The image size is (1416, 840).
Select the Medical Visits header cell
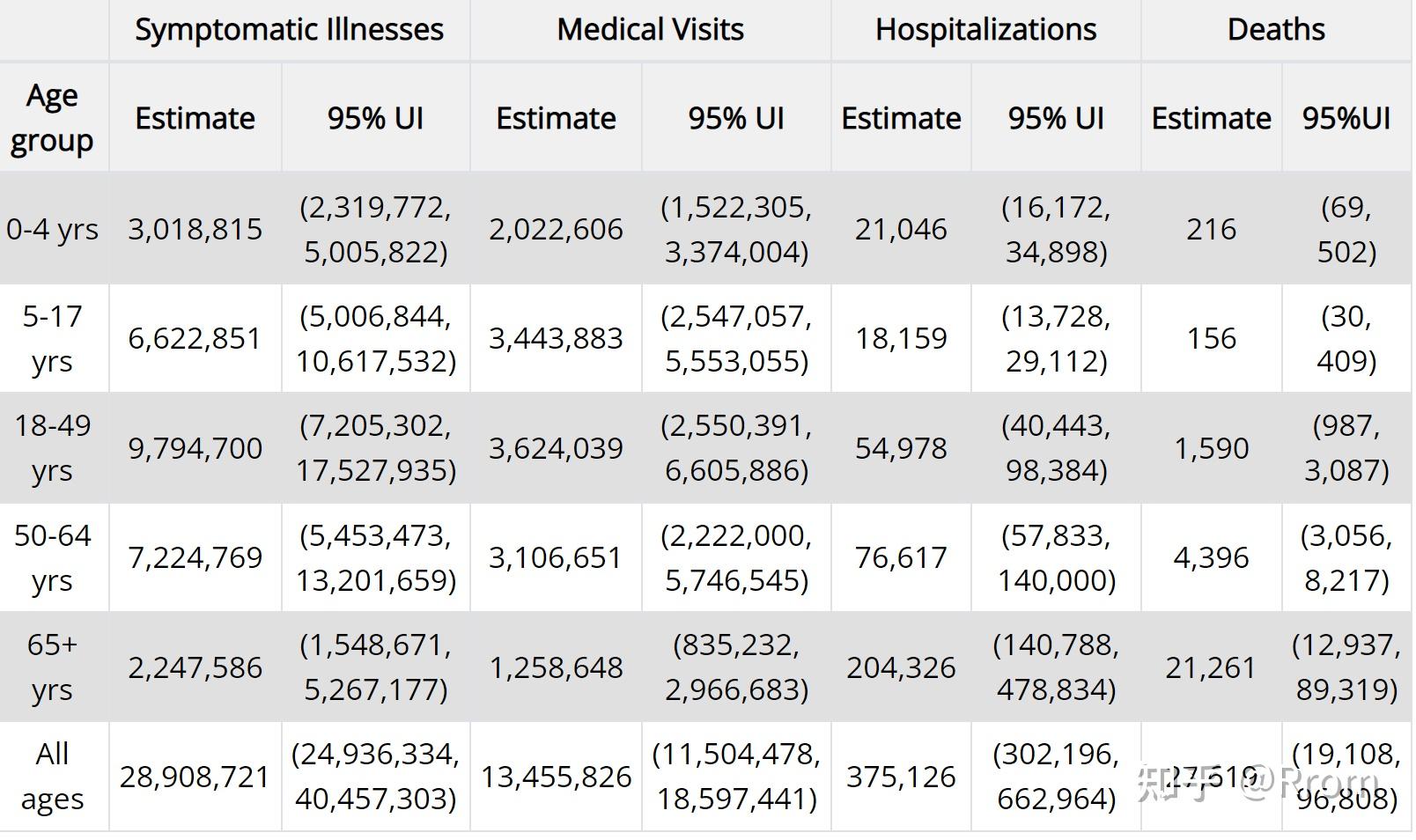(x=650, y=30)
